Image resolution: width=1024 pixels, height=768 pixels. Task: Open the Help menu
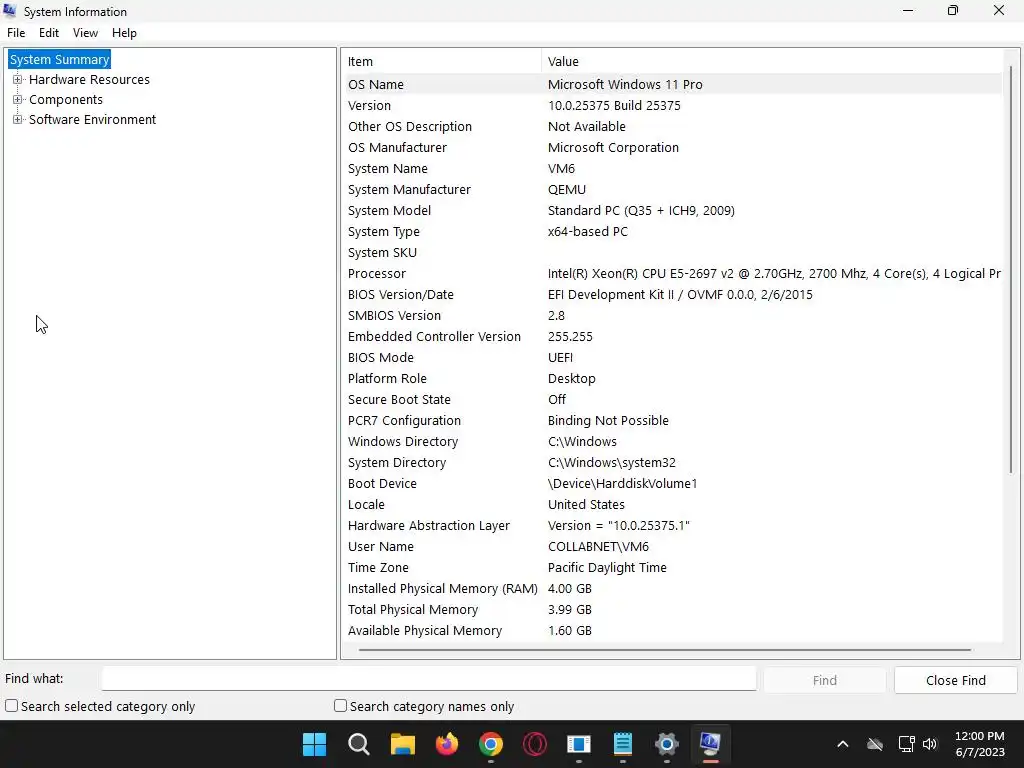(124, 33)
